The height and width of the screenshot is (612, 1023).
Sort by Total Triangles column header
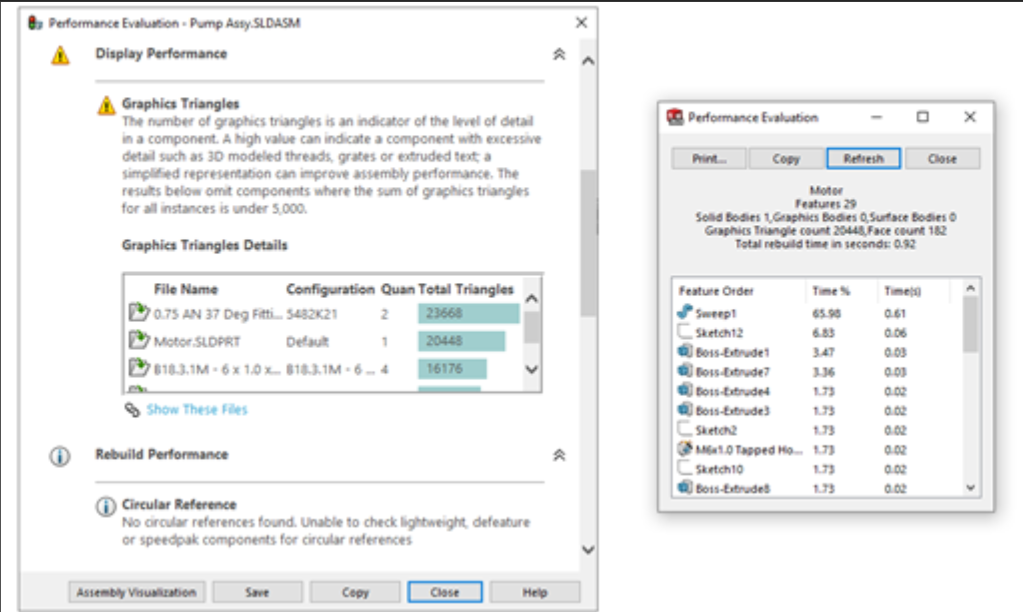click(466, 289)
